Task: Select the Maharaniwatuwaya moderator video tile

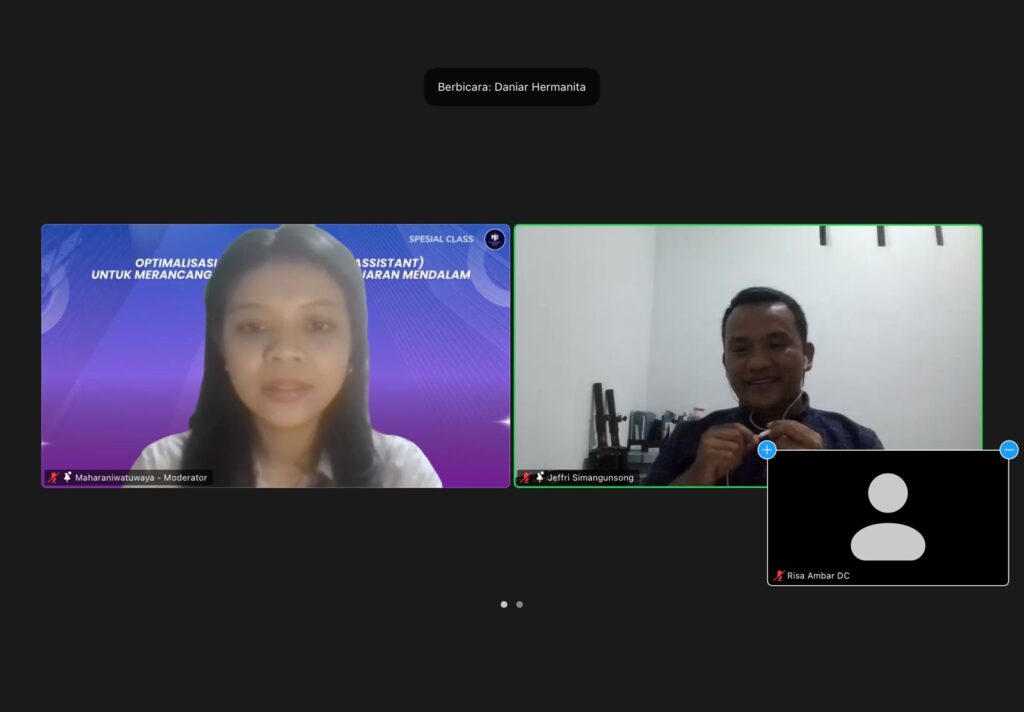Action: coord(275,355)
